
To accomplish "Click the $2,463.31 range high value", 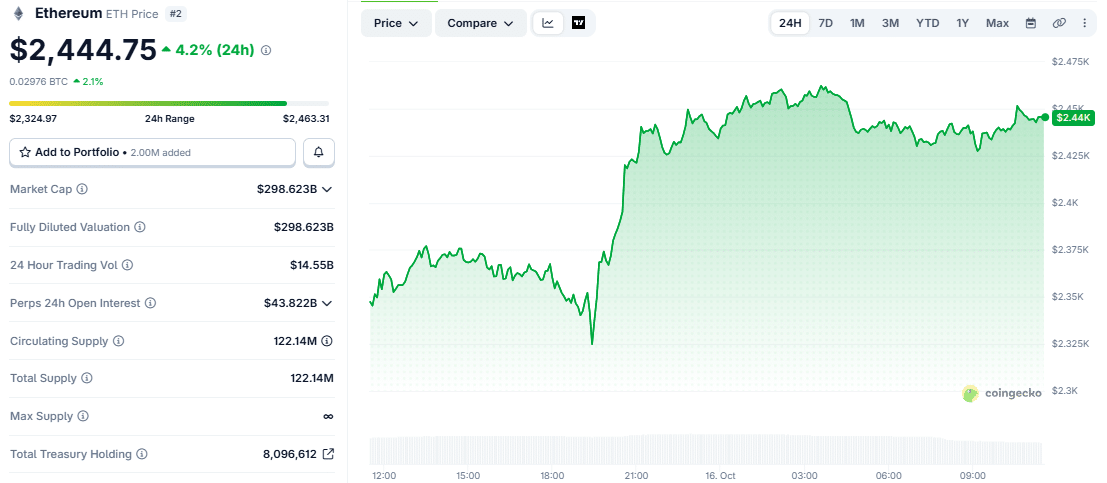I will coord(306,119).
